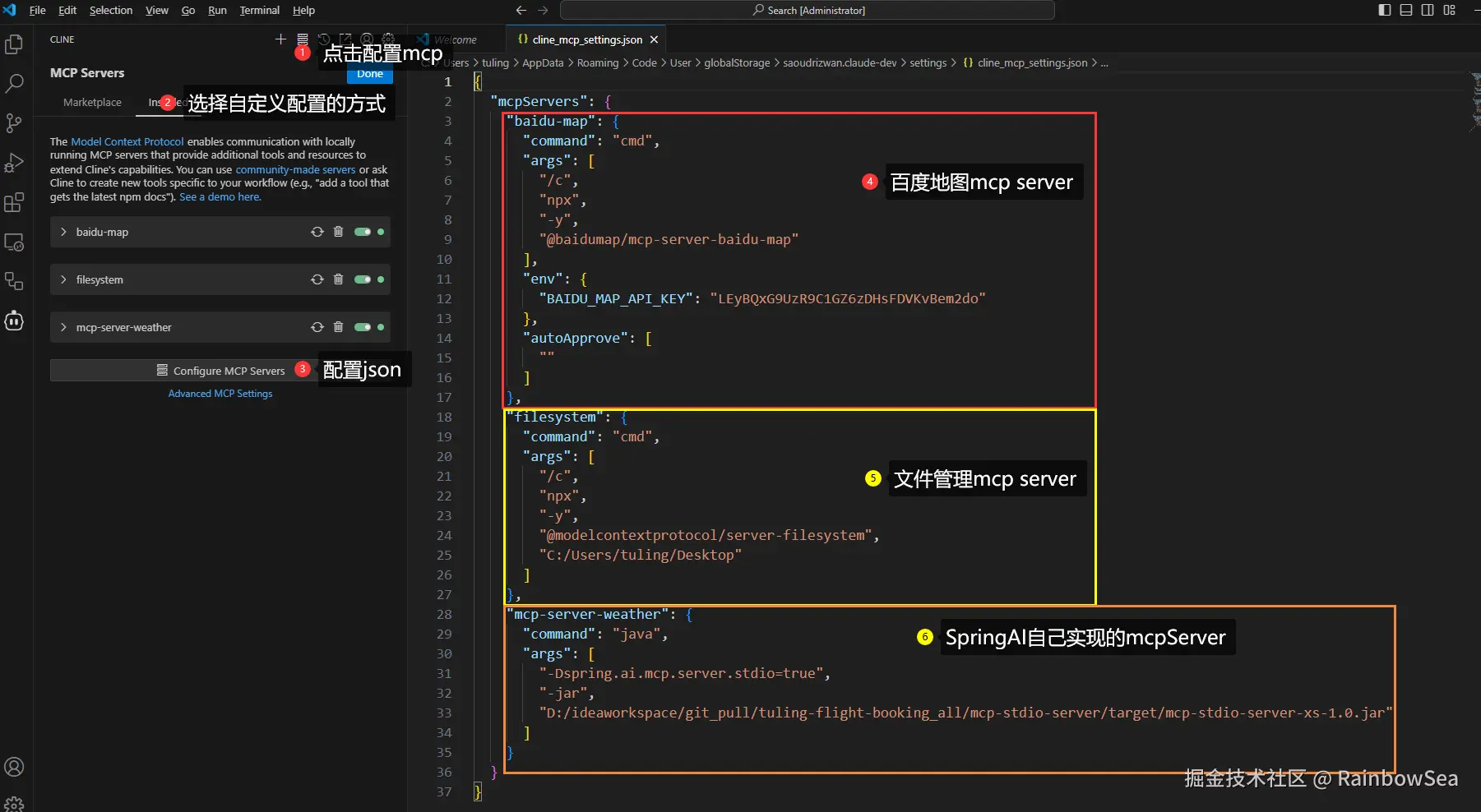This screenshot has height=812, width=1481.
Task: Click the AppData breadcrumb segment
Action: pos(543,62)
